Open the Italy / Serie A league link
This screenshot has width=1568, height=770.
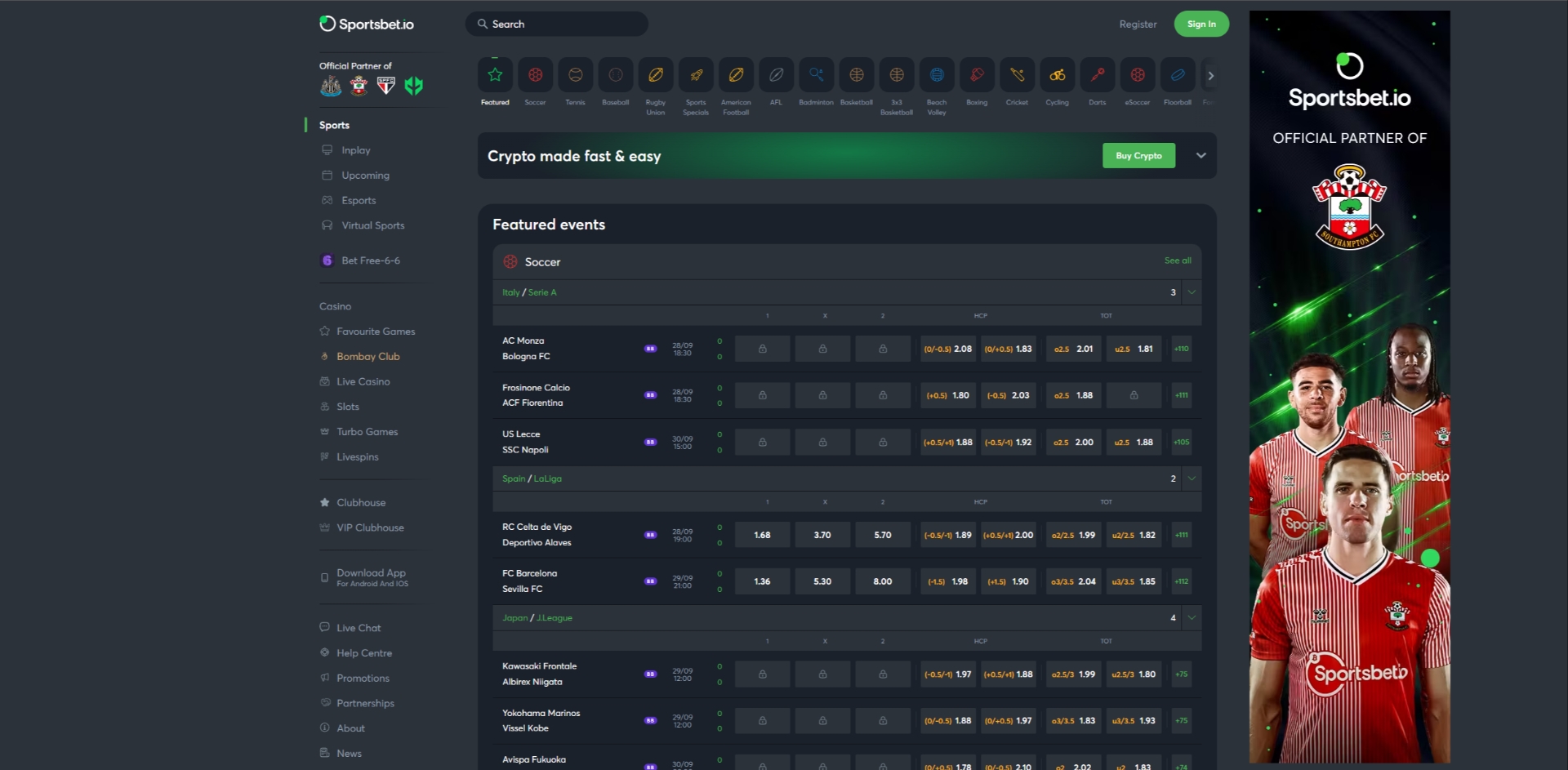529,292
